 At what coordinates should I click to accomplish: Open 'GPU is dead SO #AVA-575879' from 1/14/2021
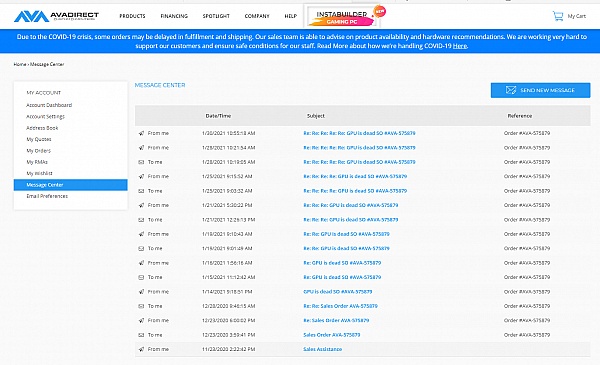(x=338, y=292)
